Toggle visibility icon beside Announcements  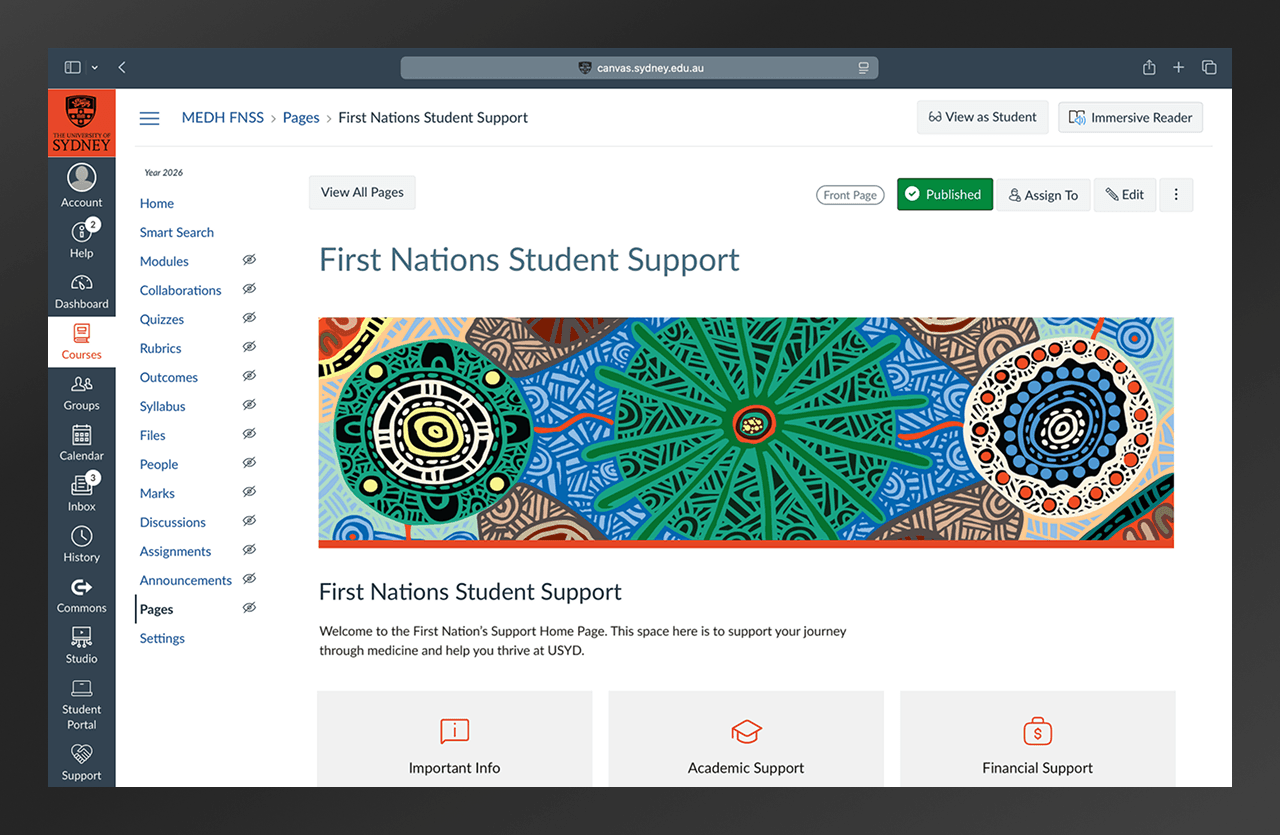(249, 579)
